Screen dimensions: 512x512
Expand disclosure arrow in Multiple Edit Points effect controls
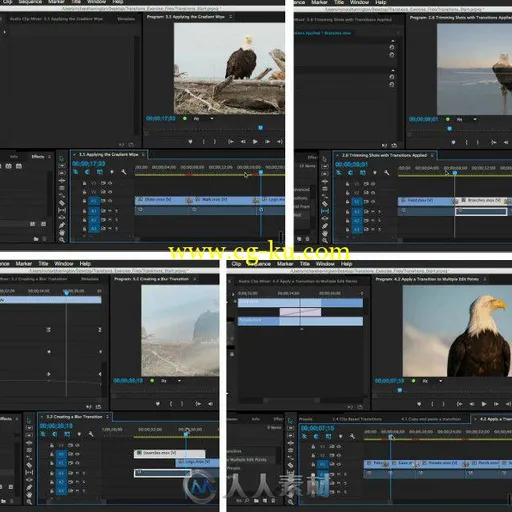[x=233, y=294]
